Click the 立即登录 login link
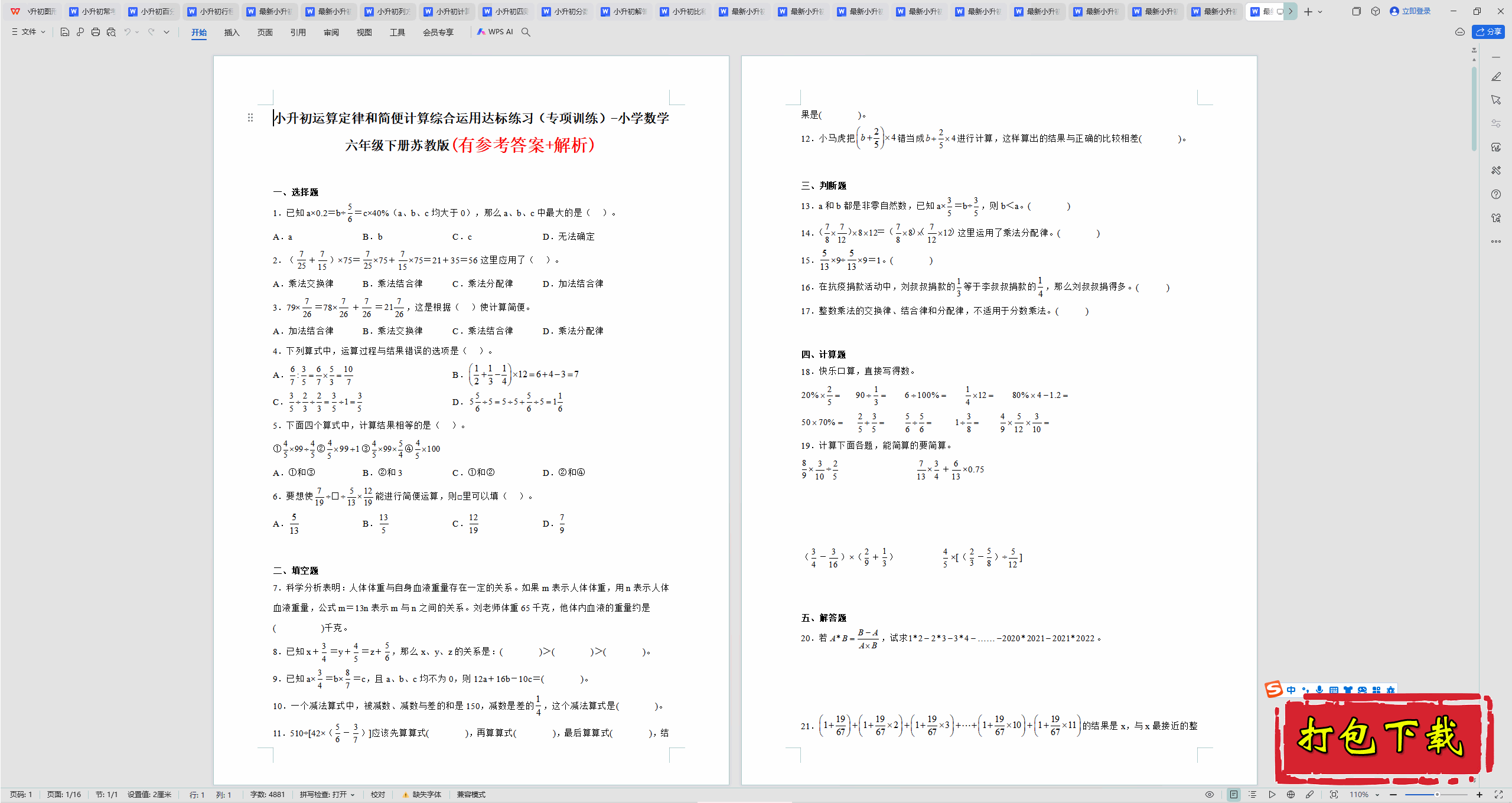The image size is (1512, 803). coord(1410,11)
